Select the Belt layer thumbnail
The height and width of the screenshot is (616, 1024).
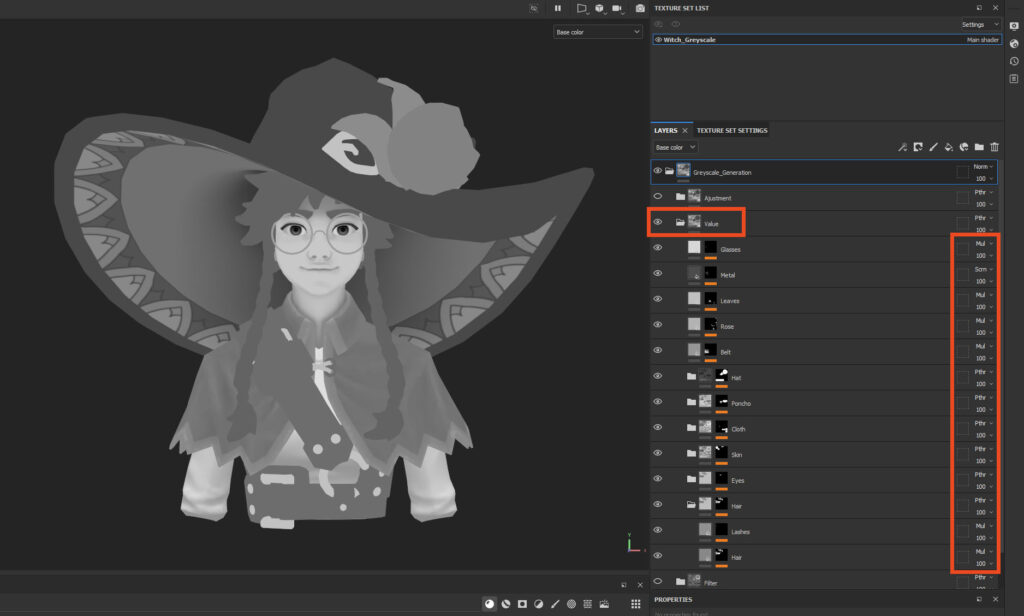[694, 351]
